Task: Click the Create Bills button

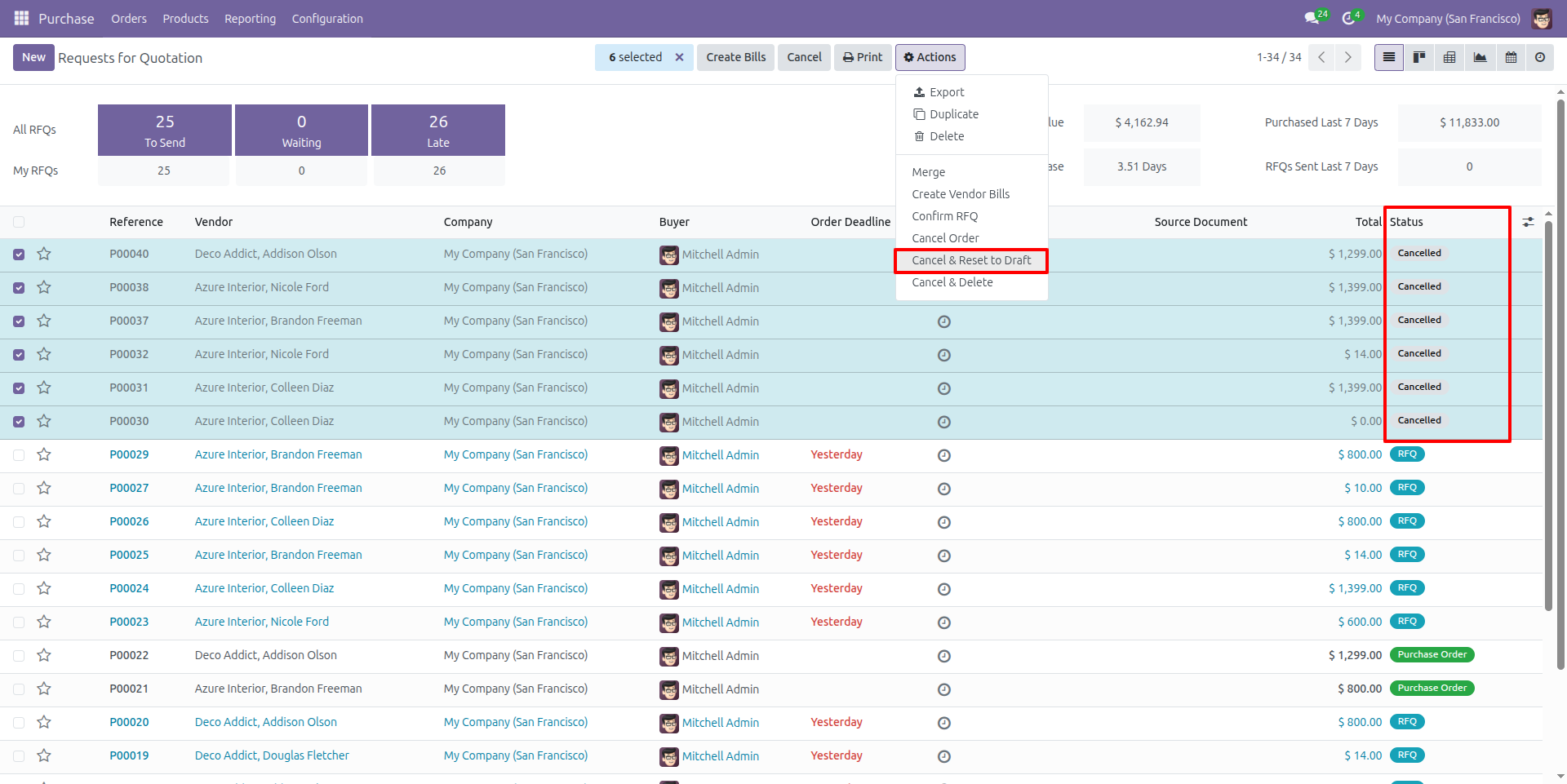Action: (736, 57)
